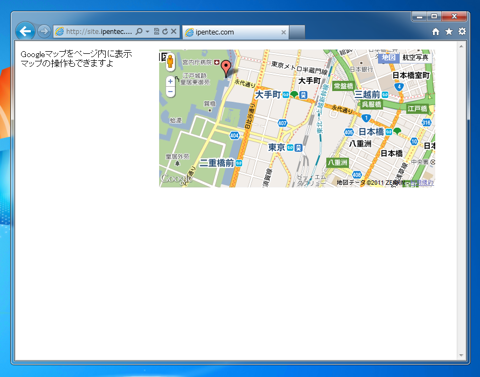Go back using the browser Back arrow
The height and width of the screenshot is (377, 480).
point(25,31)
